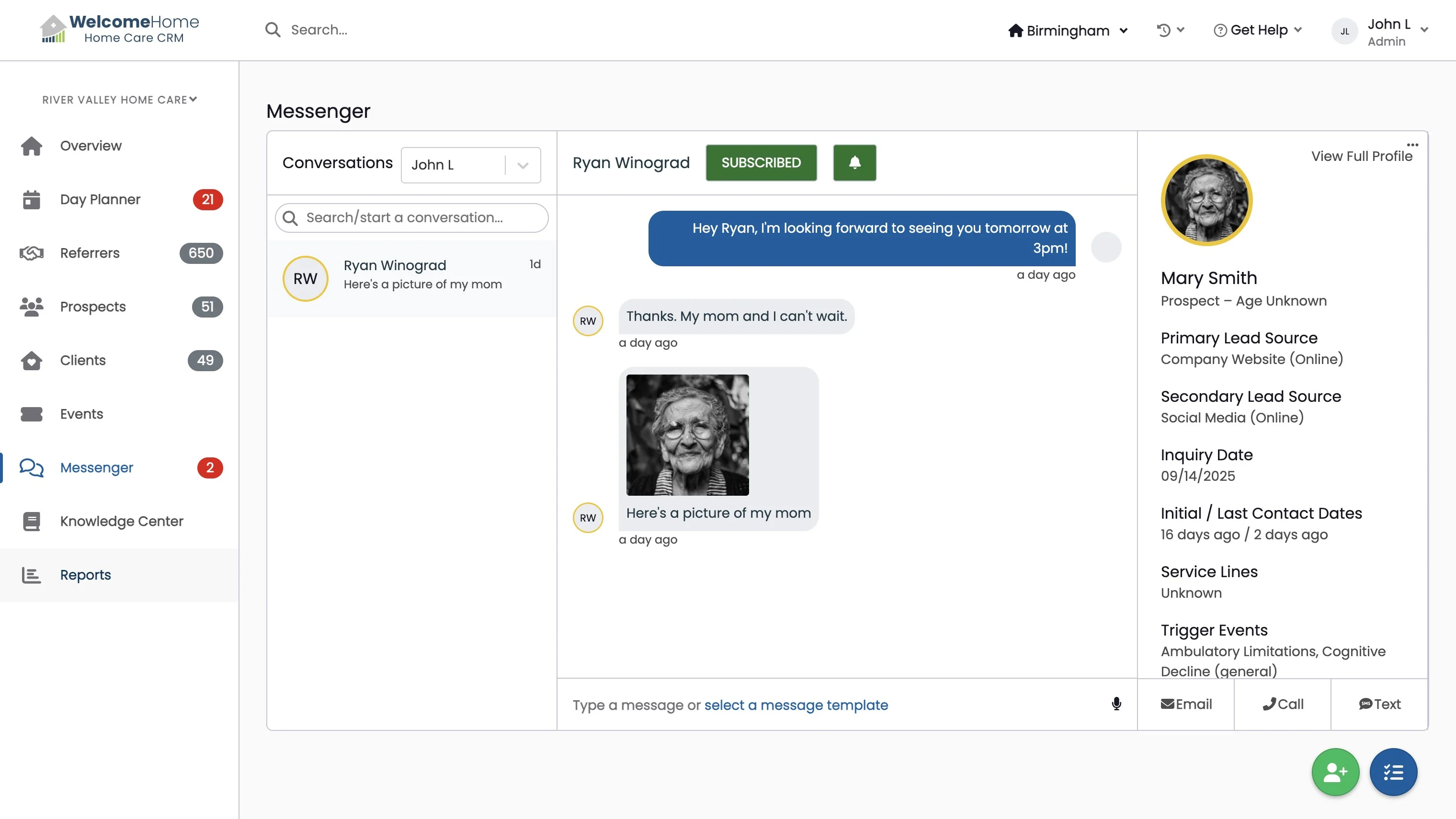This screenshot has width=1456, height=819.
Task: Open the Get Help menu
Action: (1258, 30)
